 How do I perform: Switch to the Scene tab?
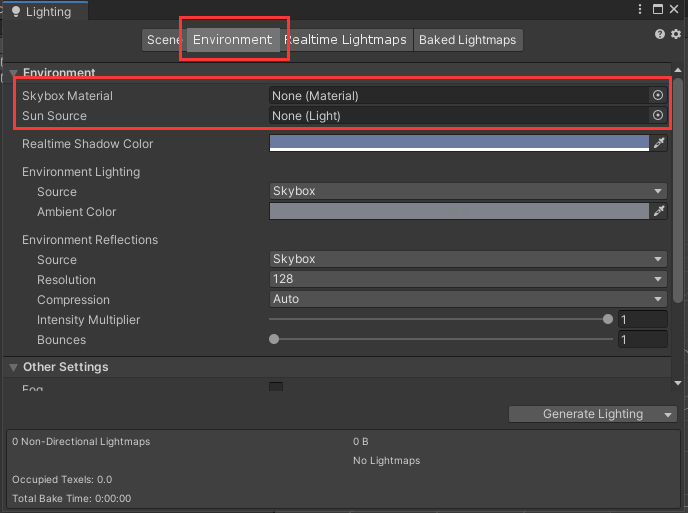coord(164,40)
